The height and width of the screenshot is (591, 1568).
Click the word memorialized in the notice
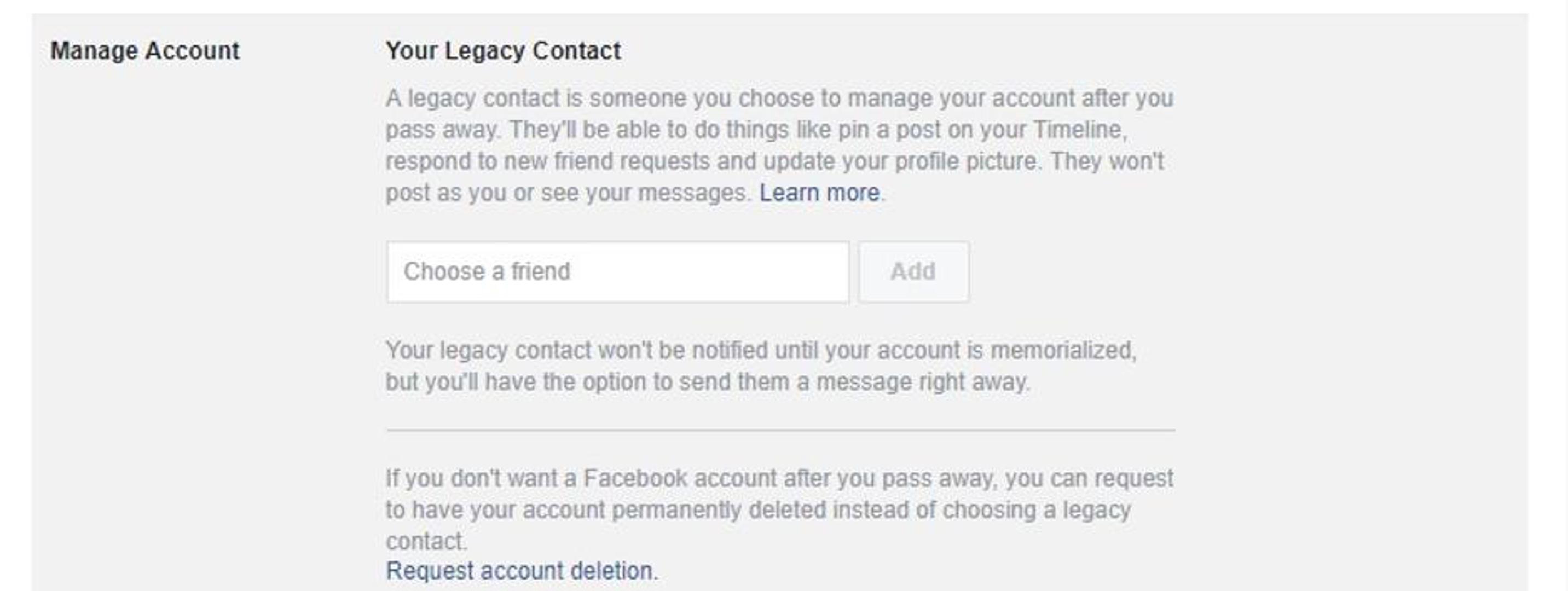click(1062, 351)
